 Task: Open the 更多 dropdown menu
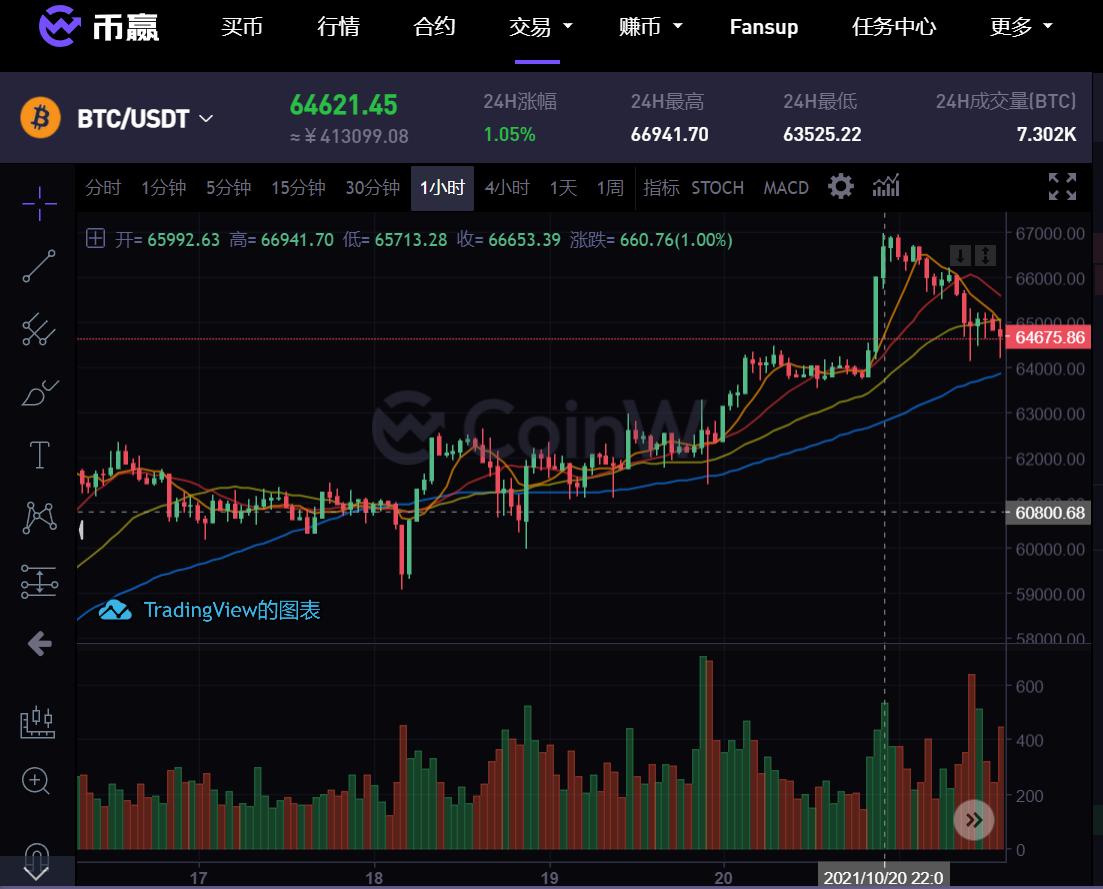1021,27
